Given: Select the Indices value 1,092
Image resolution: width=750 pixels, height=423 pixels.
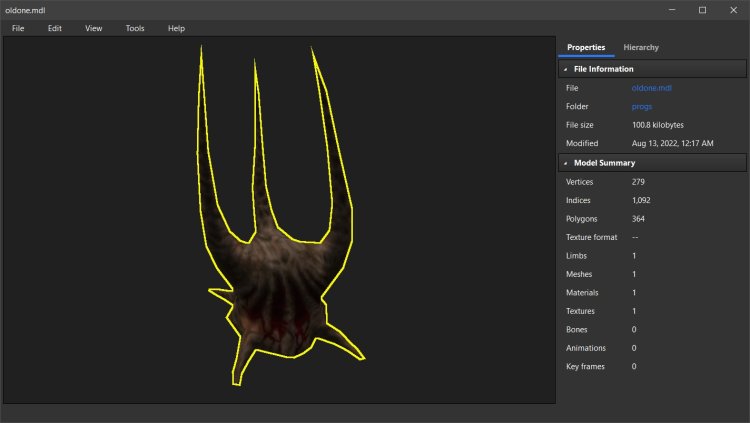Looking at the screenshot, I should tap(643, 200).
